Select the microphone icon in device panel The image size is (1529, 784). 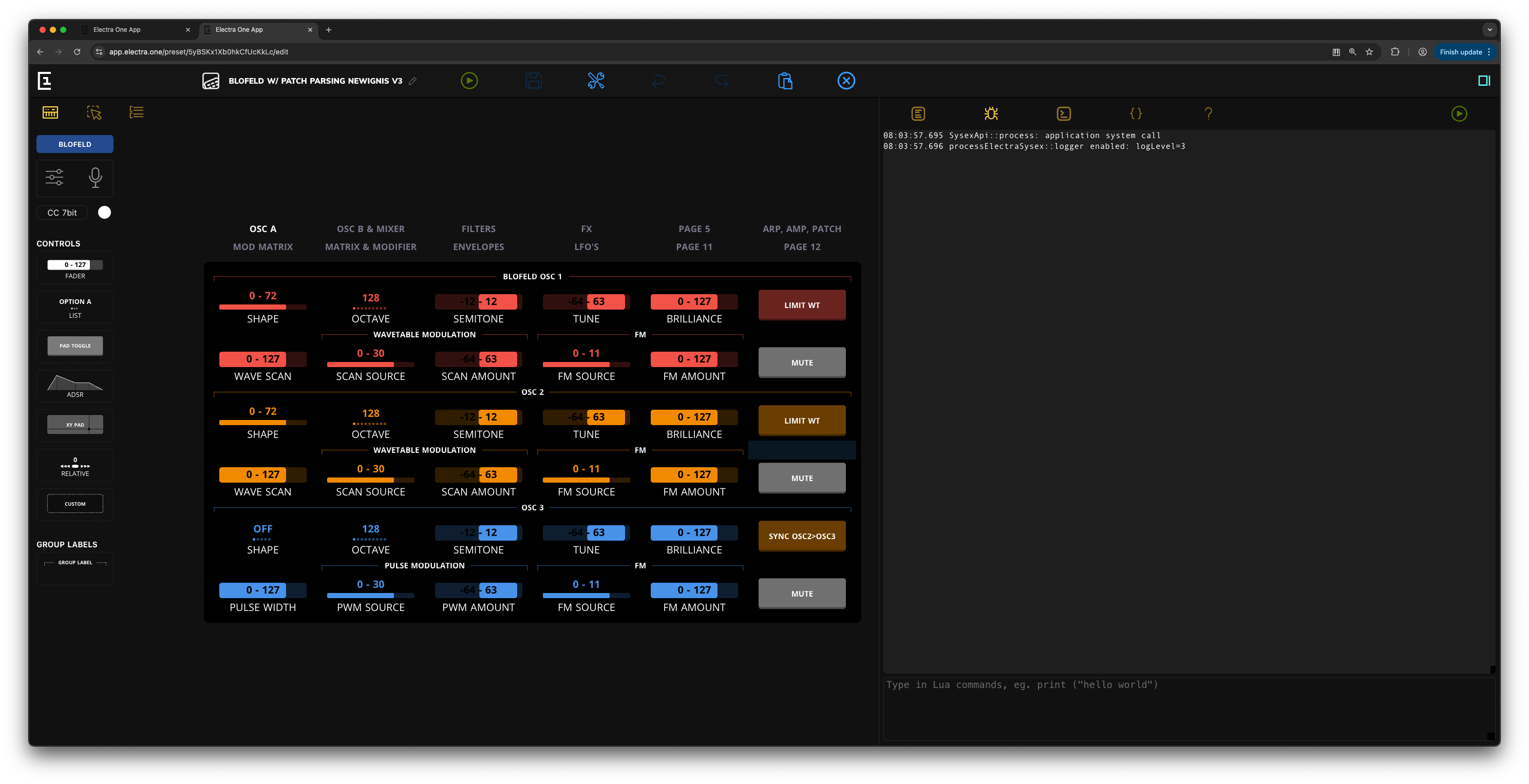[95, 178]
